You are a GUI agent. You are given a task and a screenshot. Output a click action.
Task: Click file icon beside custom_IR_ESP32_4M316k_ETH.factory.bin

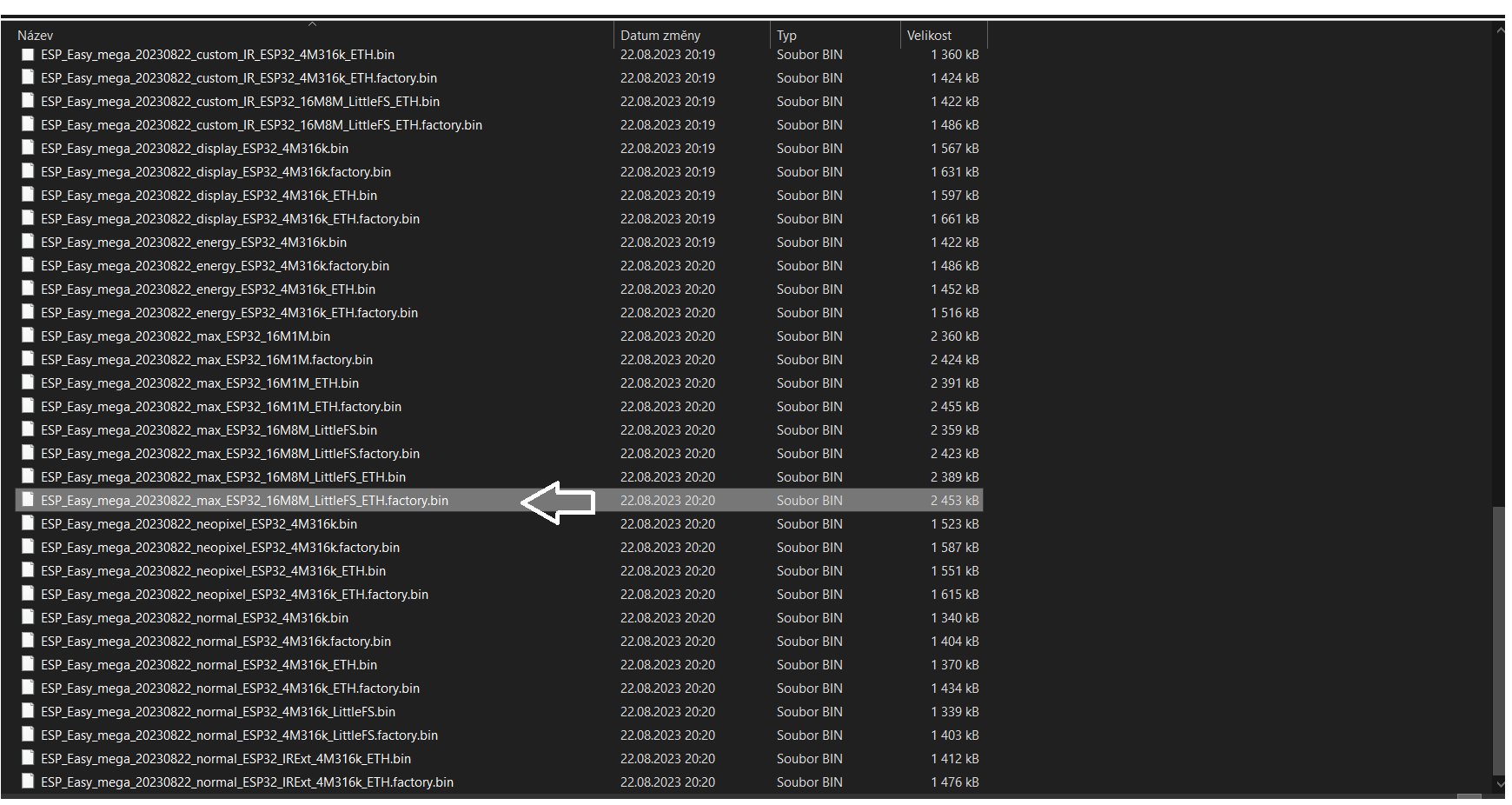[x=28, y=78]
